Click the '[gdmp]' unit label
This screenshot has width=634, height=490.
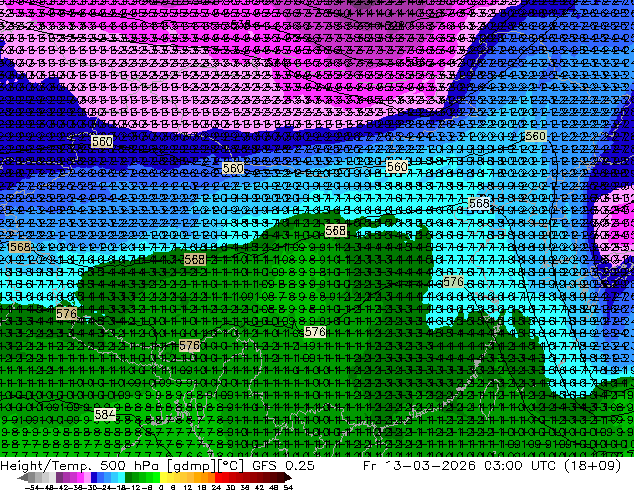[x=190, y=466]
